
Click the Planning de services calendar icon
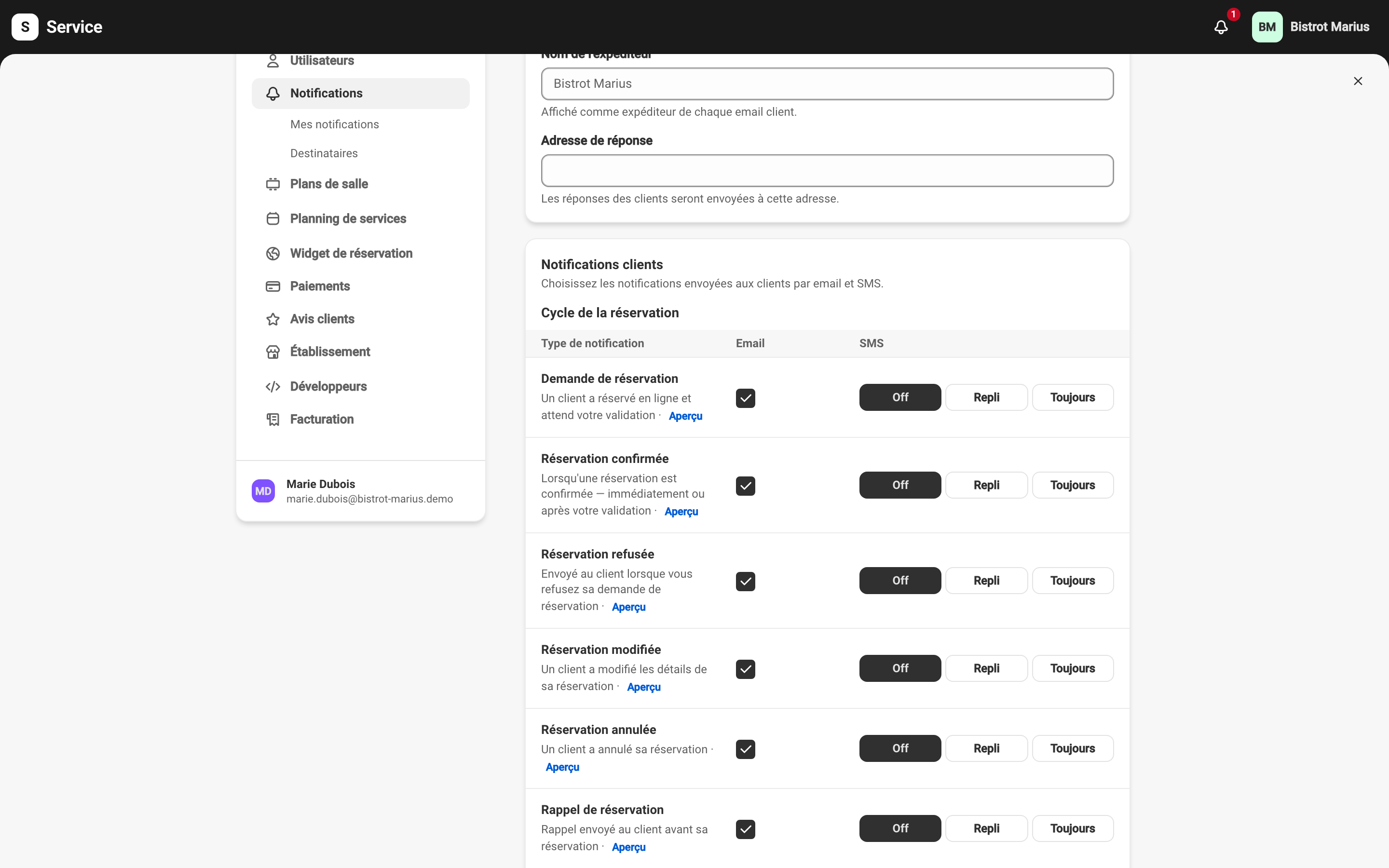pos(272,219)
